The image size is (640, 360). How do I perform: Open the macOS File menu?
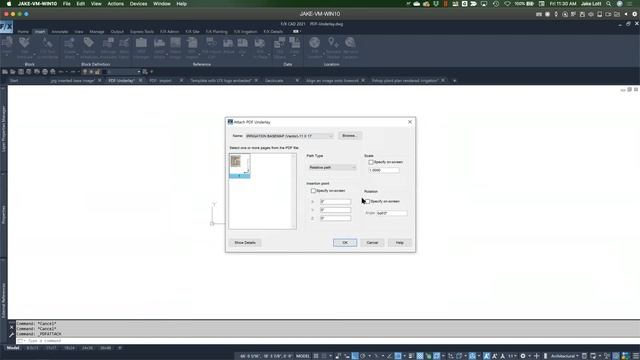67,4
